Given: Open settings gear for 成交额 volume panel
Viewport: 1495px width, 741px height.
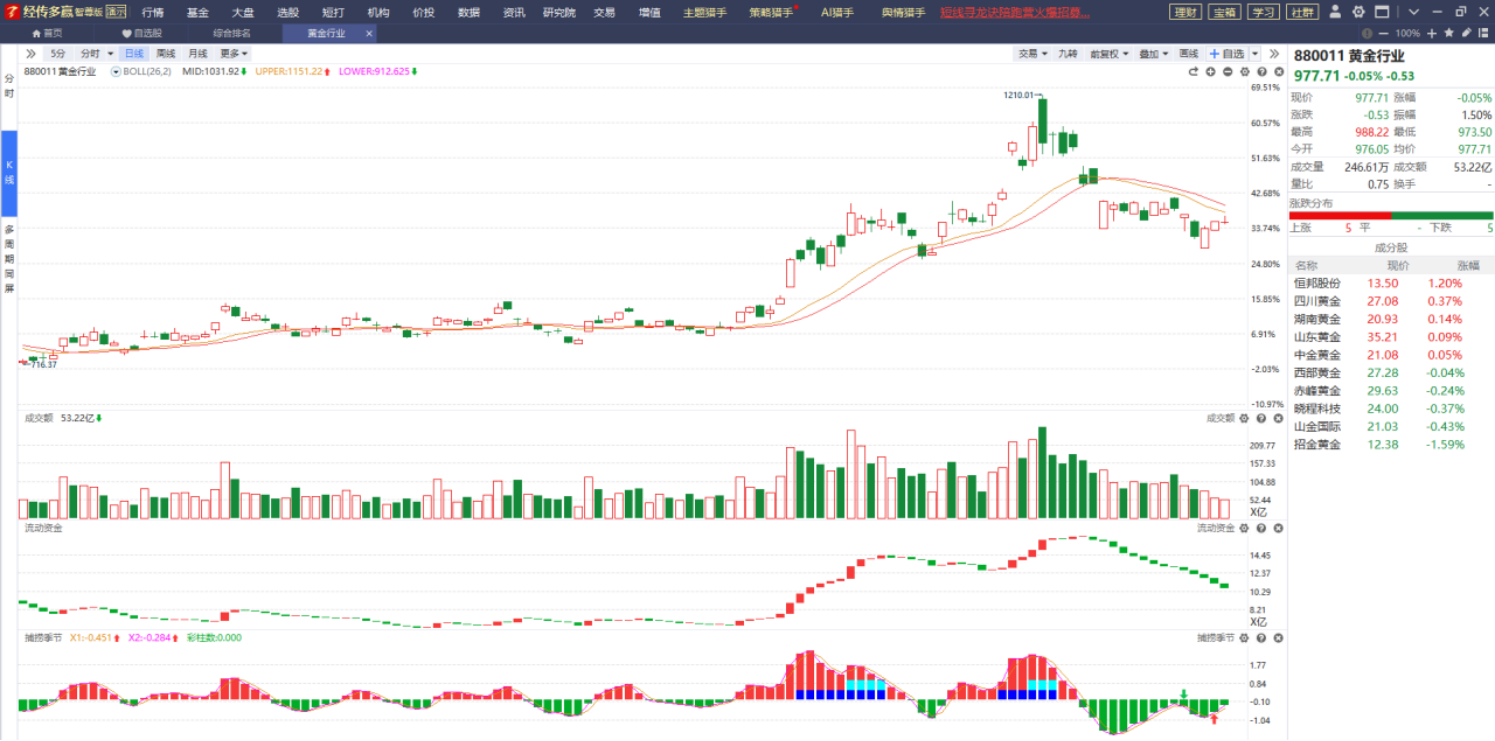Looking at the screenshot, I should coord(1244,418).
